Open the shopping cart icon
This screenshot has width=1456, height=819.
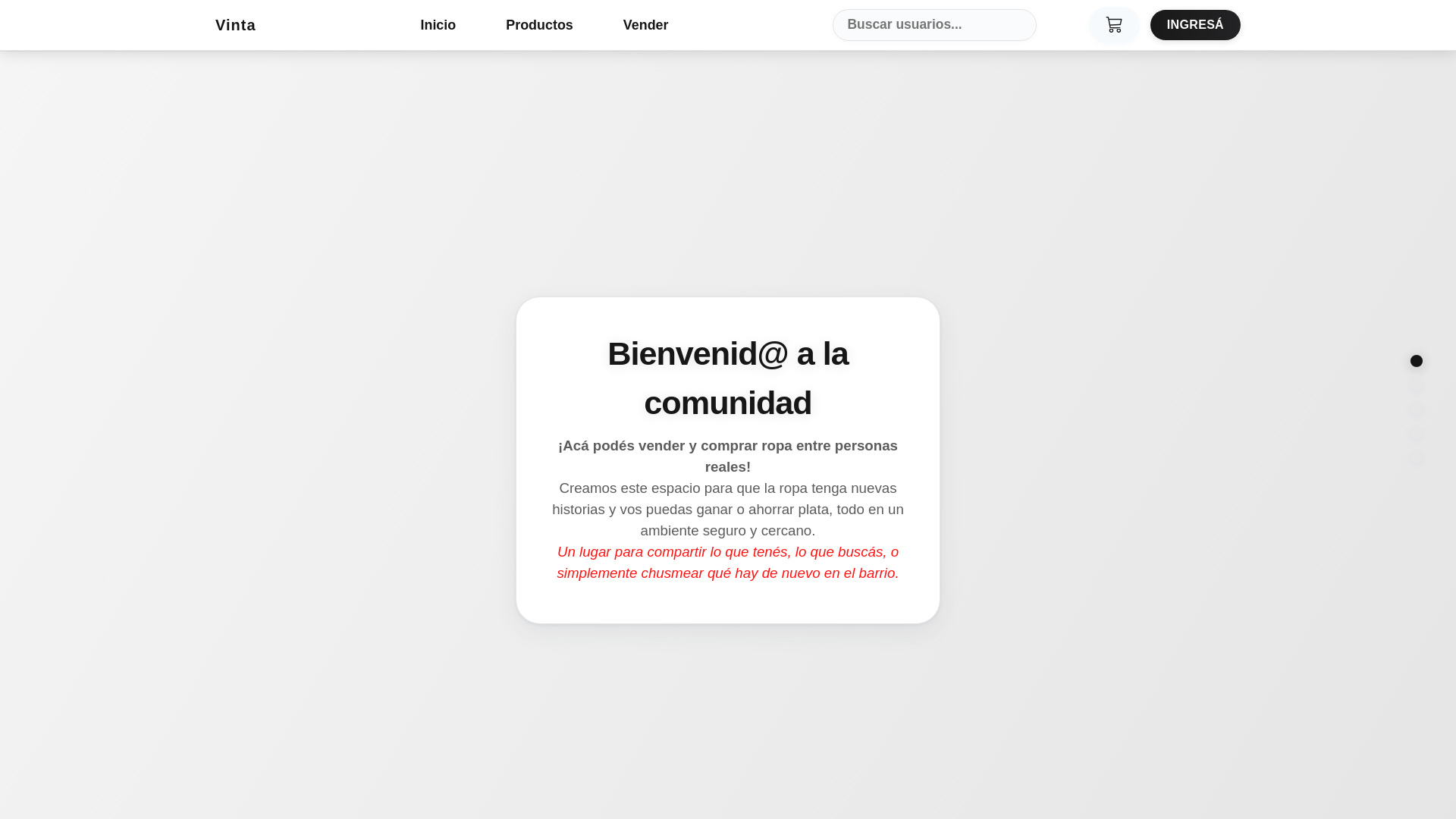click(x=1113, y=25)
